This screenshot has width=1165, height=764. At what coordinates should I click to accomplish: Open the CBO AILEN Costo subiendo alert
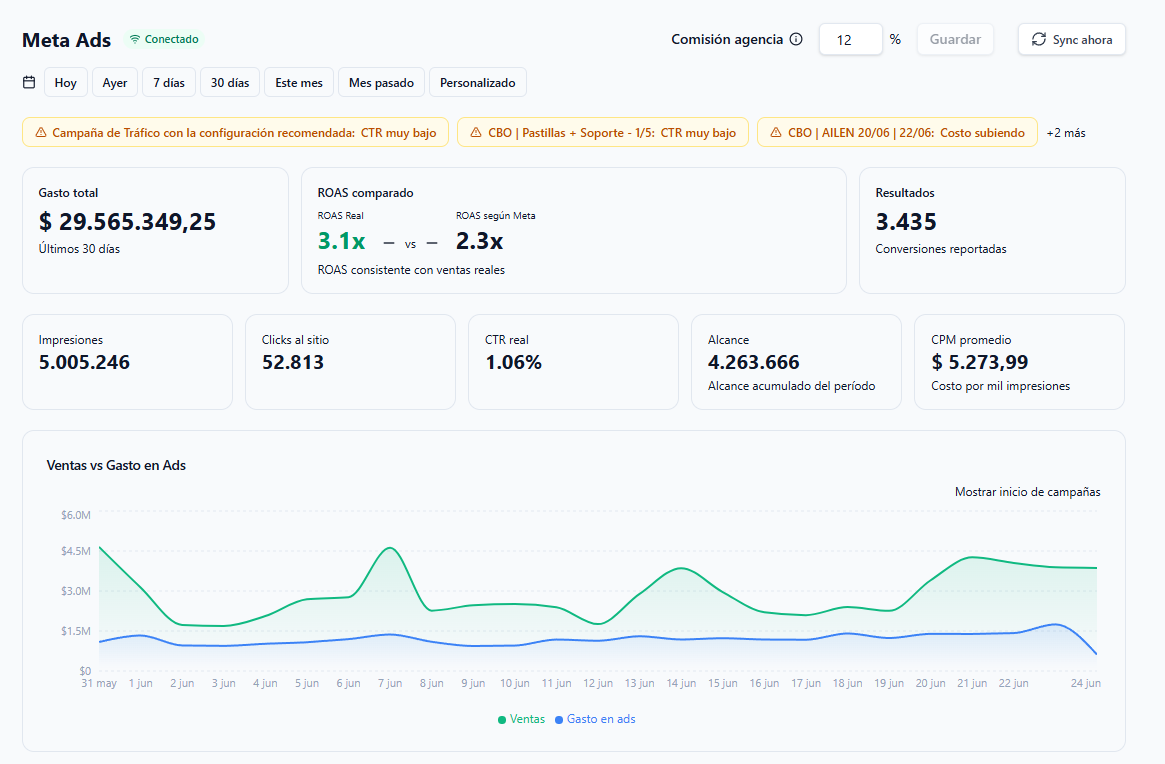tap(897, 132)
